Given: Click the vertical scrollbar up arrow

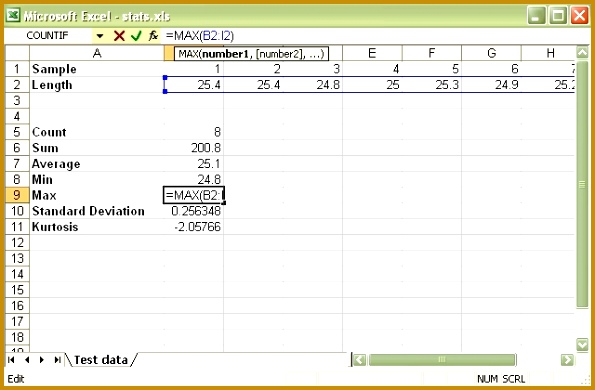Looking at the screenshot, I should (x=582, y=52).
